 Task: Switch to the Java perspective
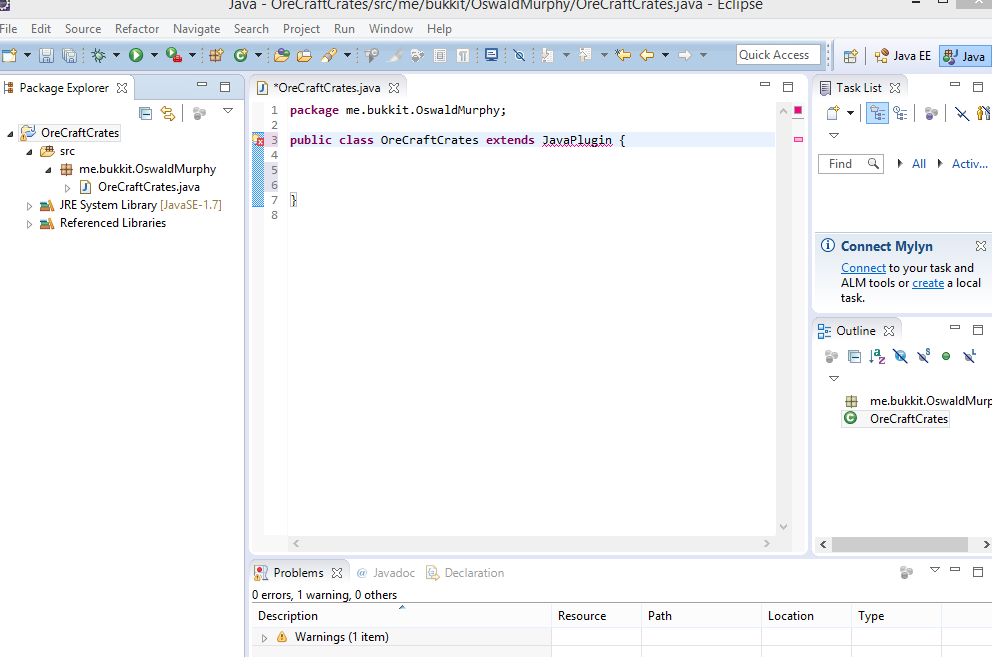click(964, 56)
